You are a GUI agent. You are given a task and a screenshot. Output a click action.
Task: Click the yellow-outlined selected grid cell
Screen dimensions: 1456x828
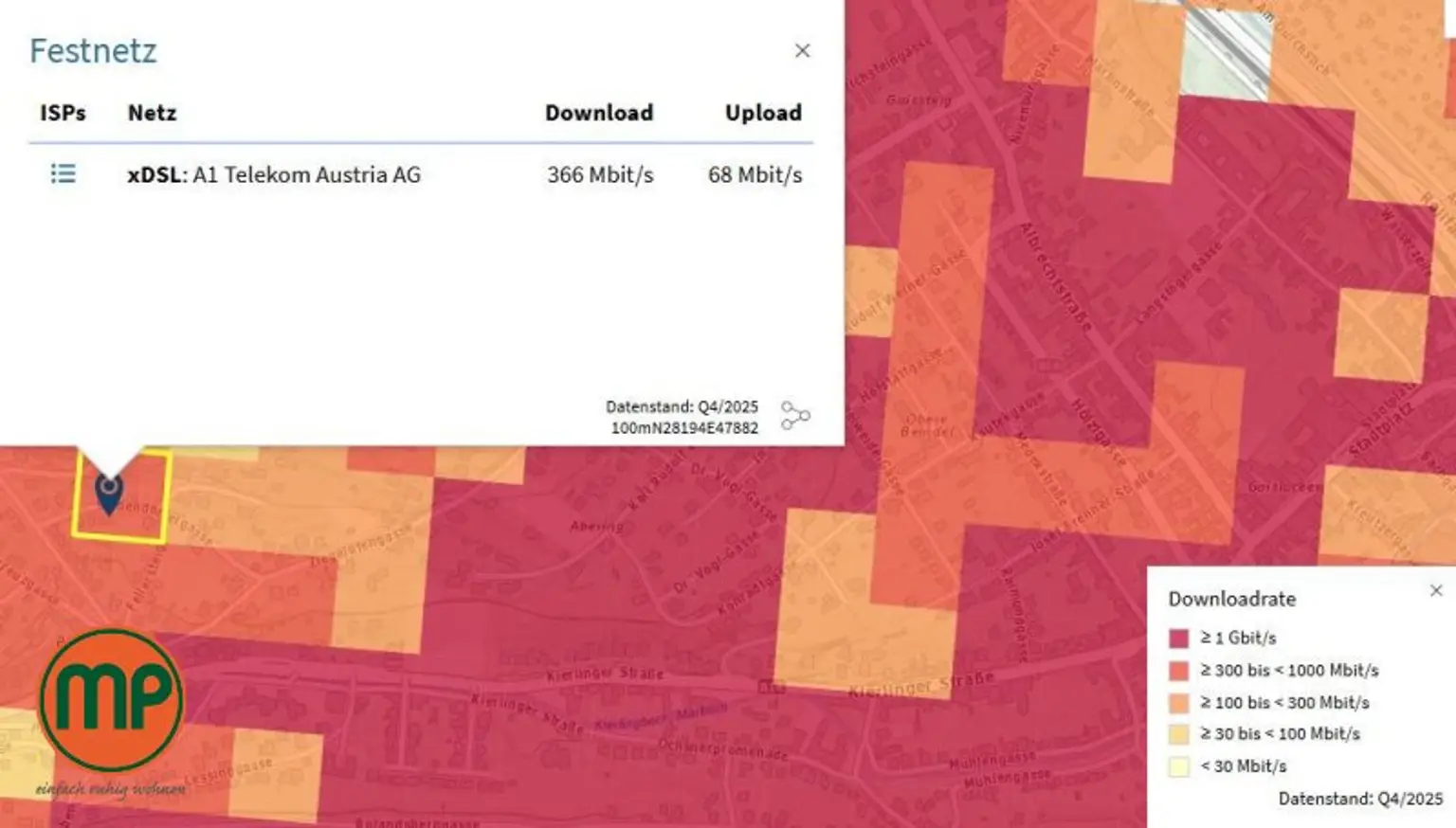[121, 497]
